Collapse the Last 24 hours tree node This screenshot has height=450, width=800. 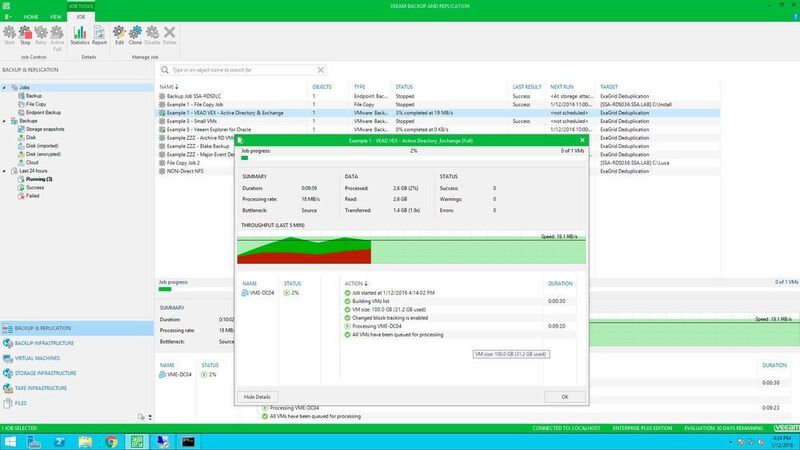[4, 171]
